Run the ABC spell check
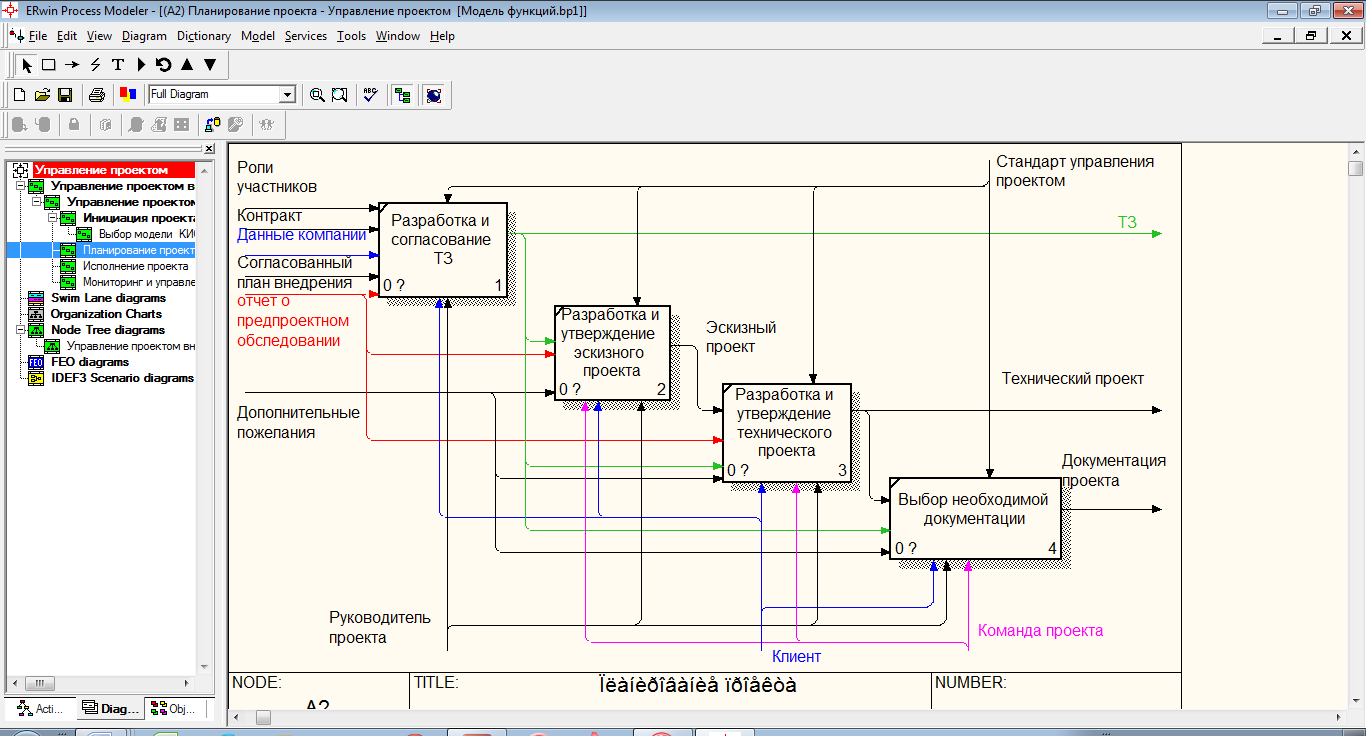This screenshot has width=1366, height=736. point(370,95)
